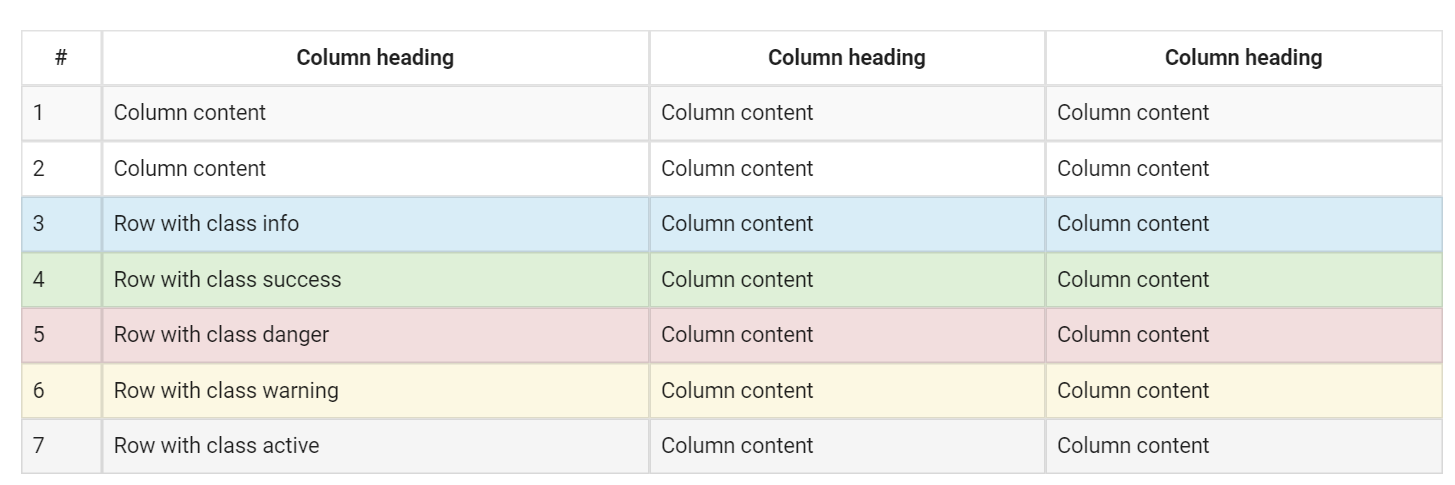Select the Row with class warning cell
The image size is (1455, 485).
pos(375,391)
